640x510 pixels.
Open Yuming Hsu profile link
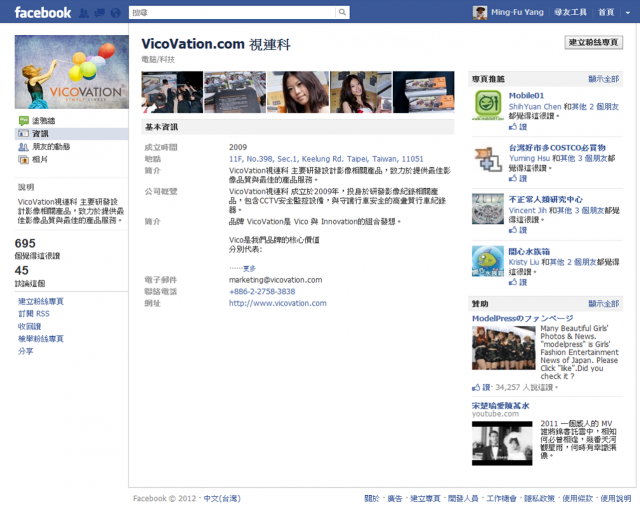click(529, 158)
